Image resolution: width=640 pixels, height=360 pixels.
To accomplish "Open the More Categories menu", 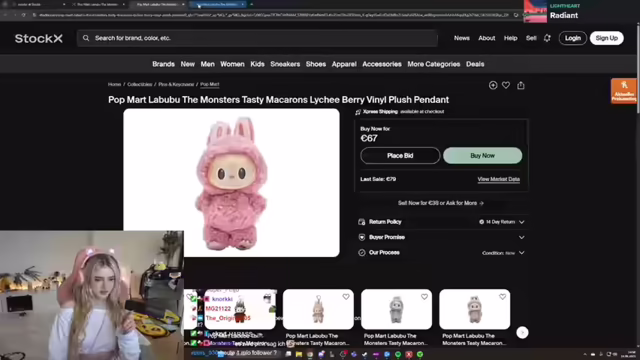I will pyautogui.click(x=433, y=64).
